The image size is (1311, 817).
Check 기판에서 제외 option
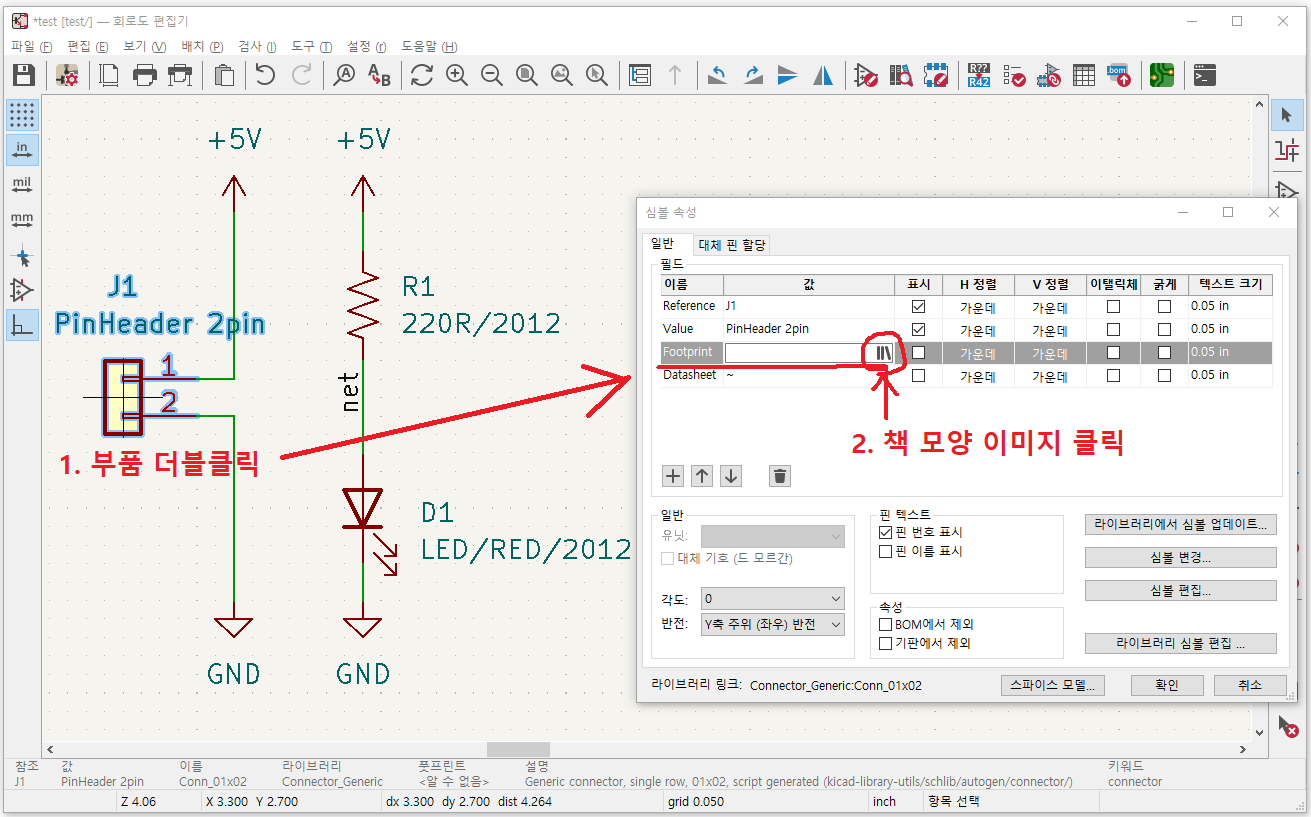tap(885, 643)
